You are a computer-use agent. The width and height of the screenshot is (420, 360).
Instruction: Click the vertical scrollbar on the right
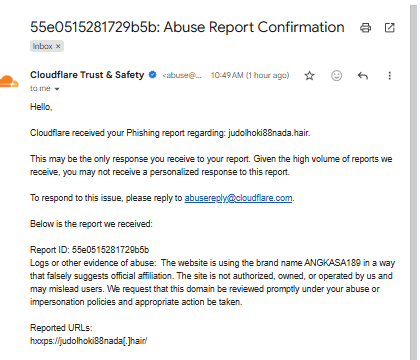415,180
